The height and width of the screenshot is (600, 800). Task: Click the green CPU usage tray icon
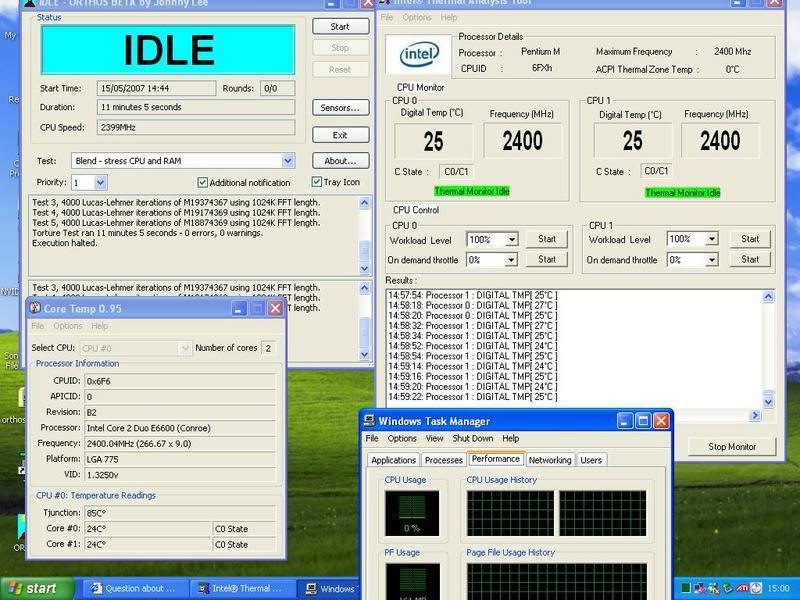coord(686,589)
